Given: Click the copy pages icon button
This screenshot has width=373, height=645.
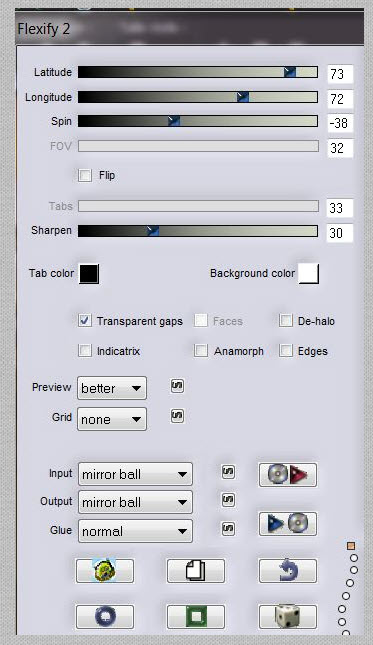Looking at the screenshot, I should pos(196,571).
